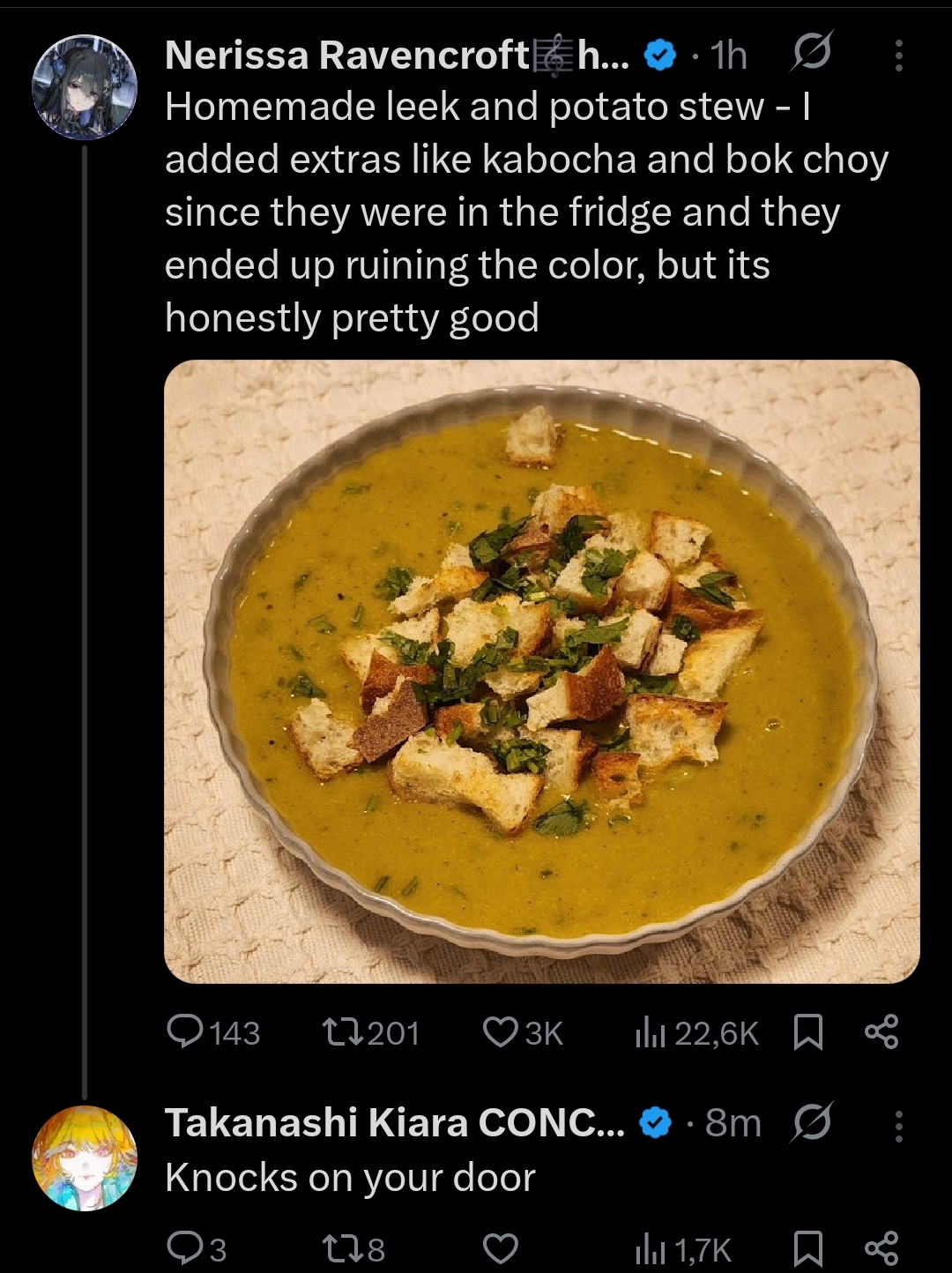View analytics for Kiara's reply
The width and height of the screenshot is (952, 1273).
[x=647, y=1248]
